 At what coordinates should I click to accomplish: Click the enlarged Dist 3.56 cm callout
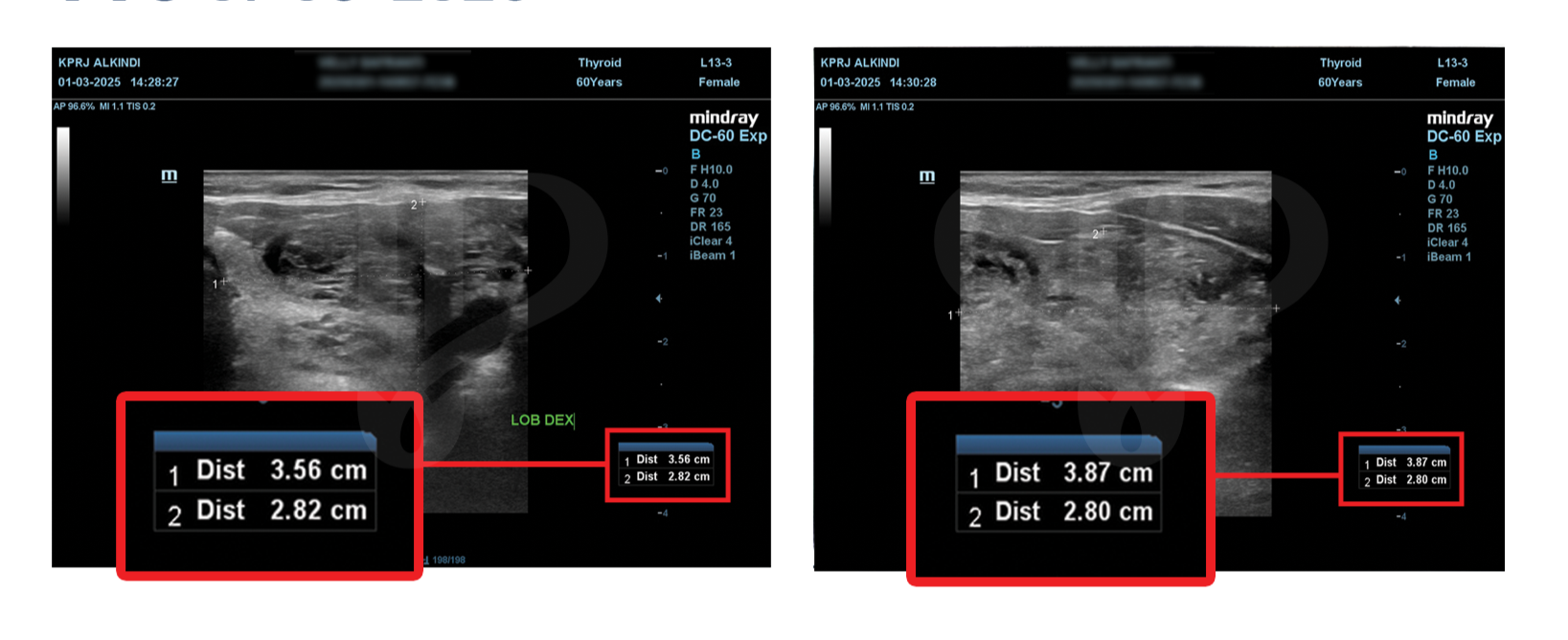(266, 470)
